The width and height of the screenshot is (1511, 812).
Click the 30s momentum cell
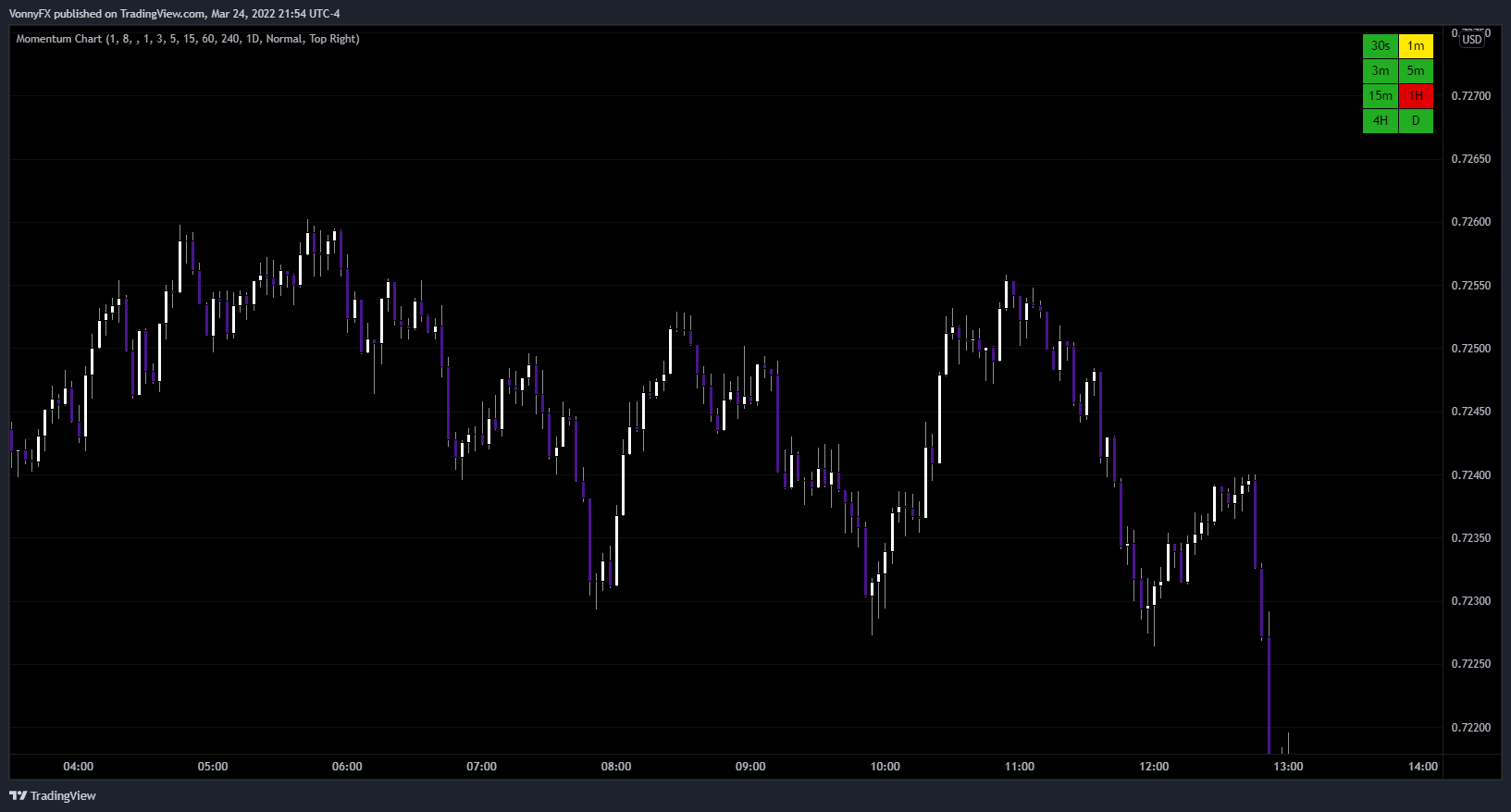[x=1381, y=46]
